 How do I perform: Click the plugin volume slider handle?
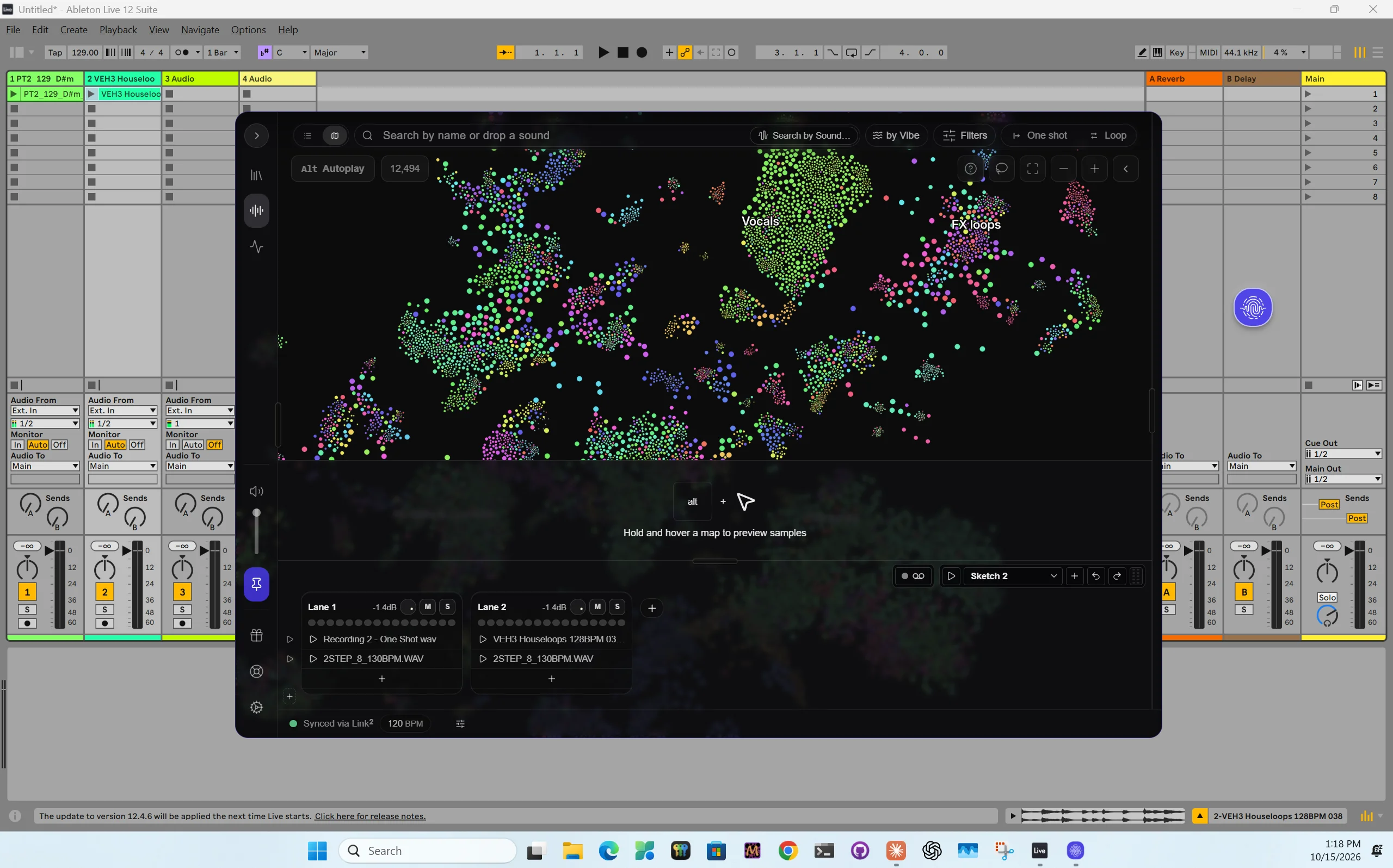click(257, 512)
